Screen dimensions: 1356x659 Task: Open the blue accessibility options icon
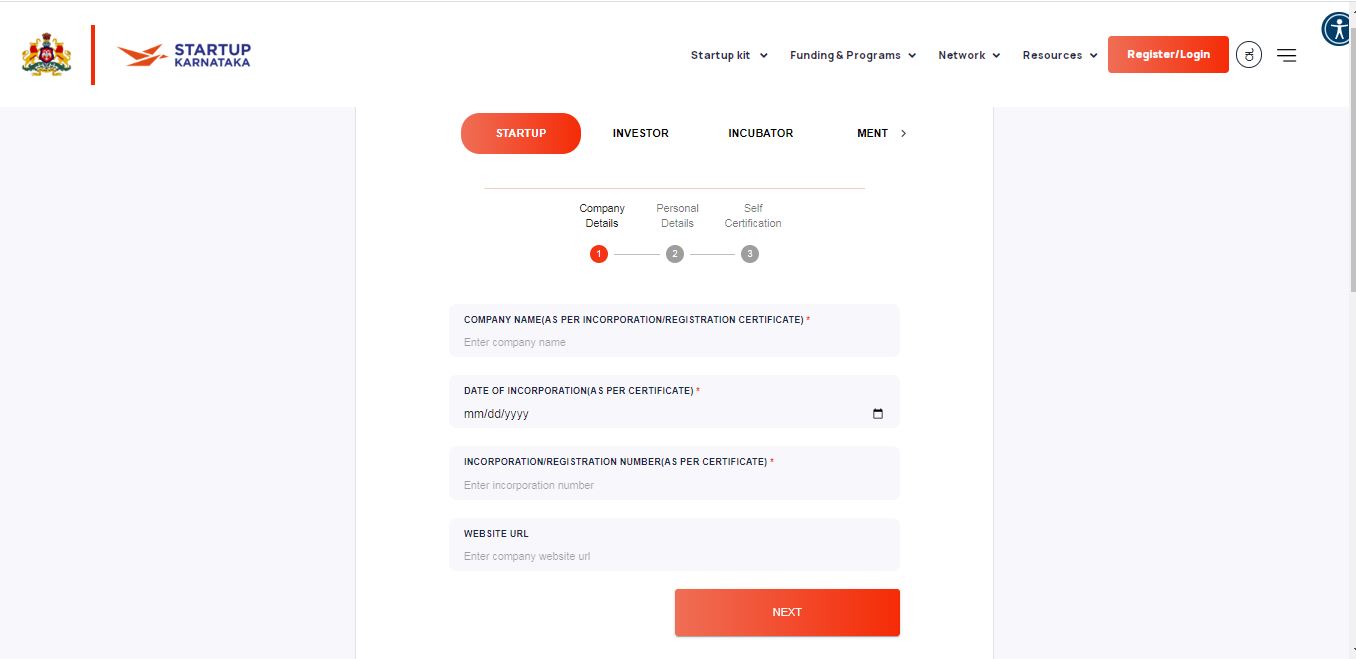pos(1337,29)
